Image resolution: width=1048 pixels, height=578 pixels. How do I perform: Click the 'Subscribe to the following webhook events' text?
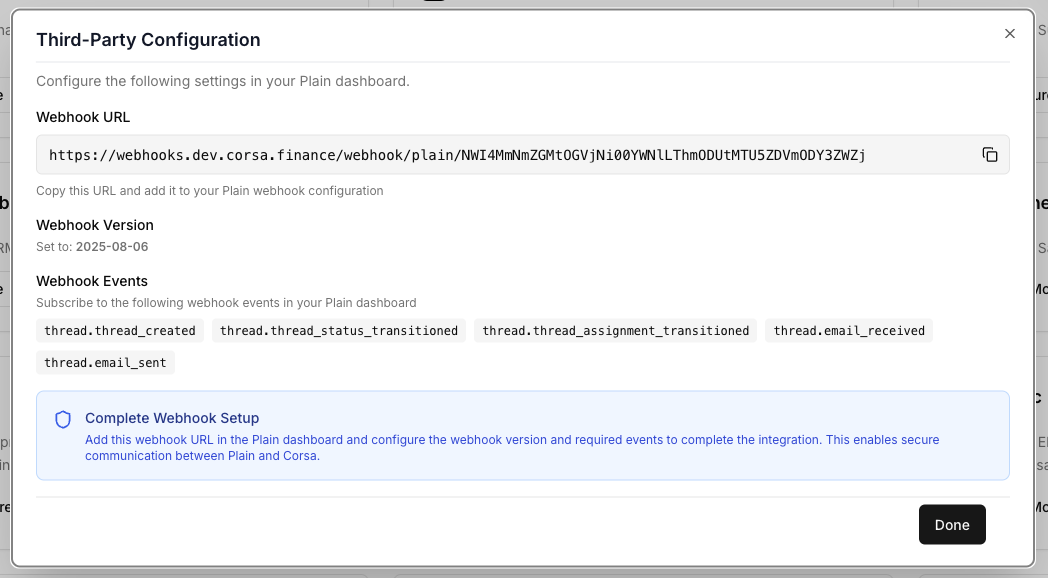pyautogui.click(x=226, y=303)
